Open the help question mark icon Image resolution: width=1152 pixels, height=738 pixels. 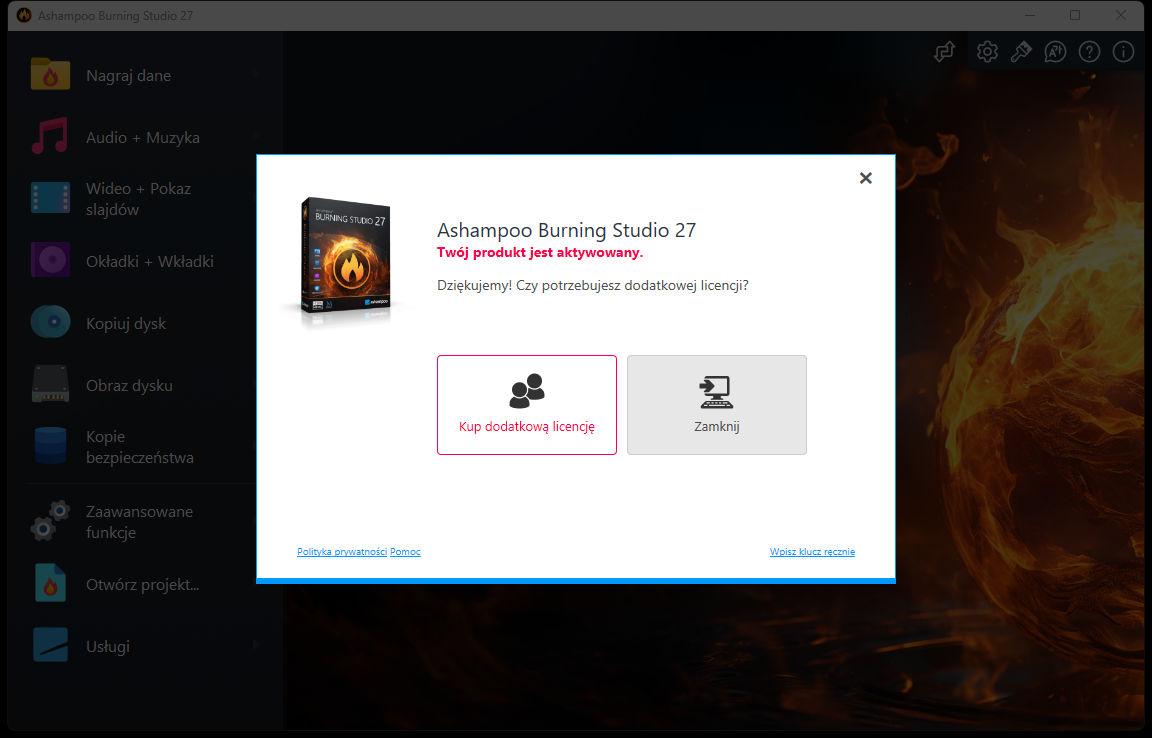pos(1089,51)
